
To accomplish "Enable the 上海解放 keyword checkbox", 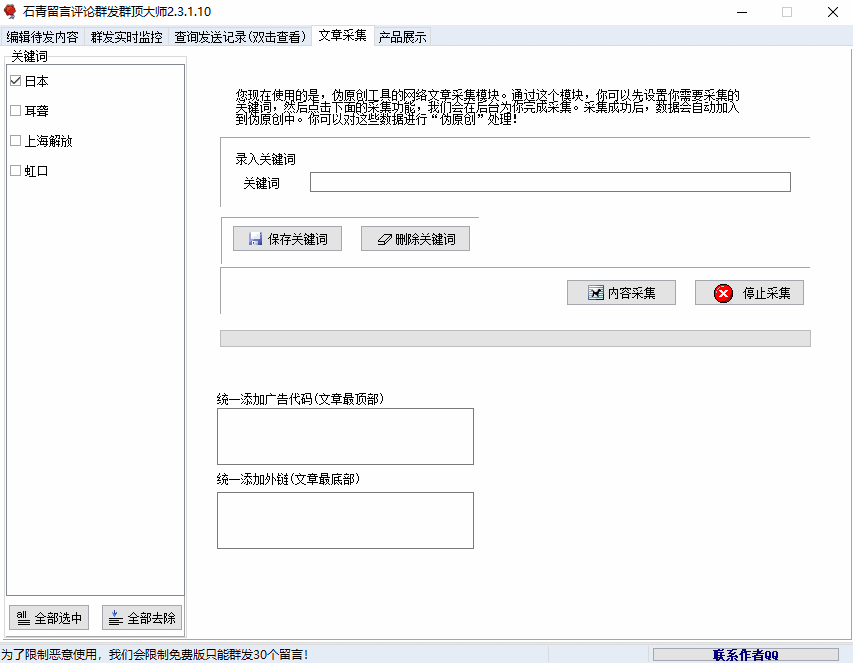I will [15, 141].
